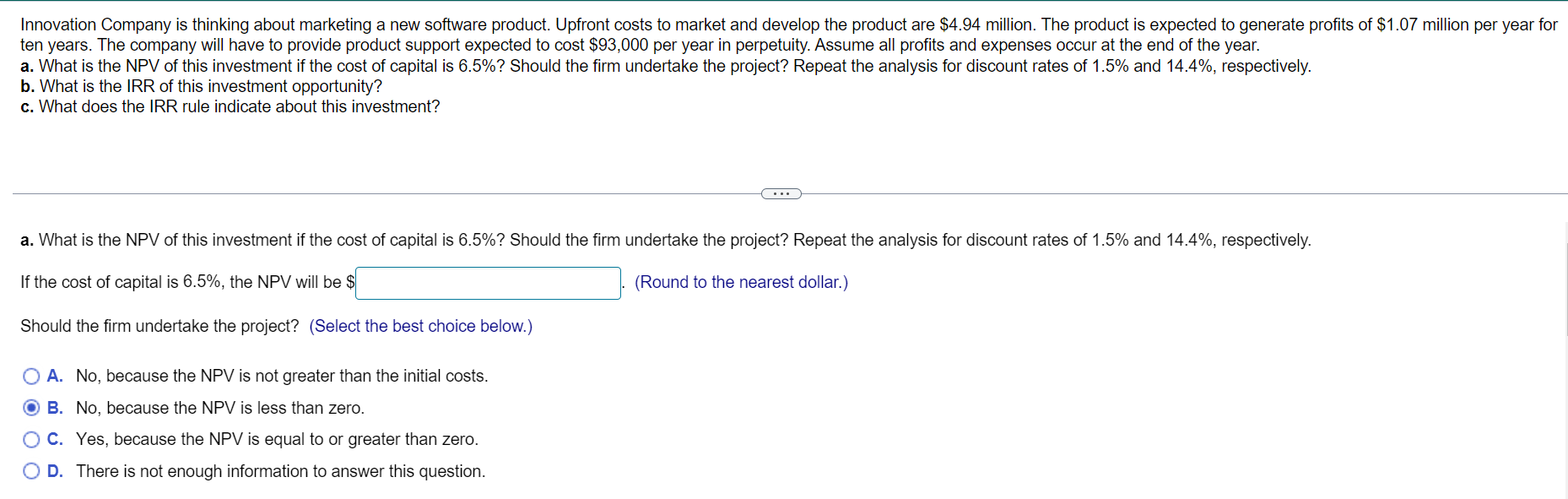1568x499 pixels.
Task: Click the ellipsis button between question sections
Action: [781, 193]
